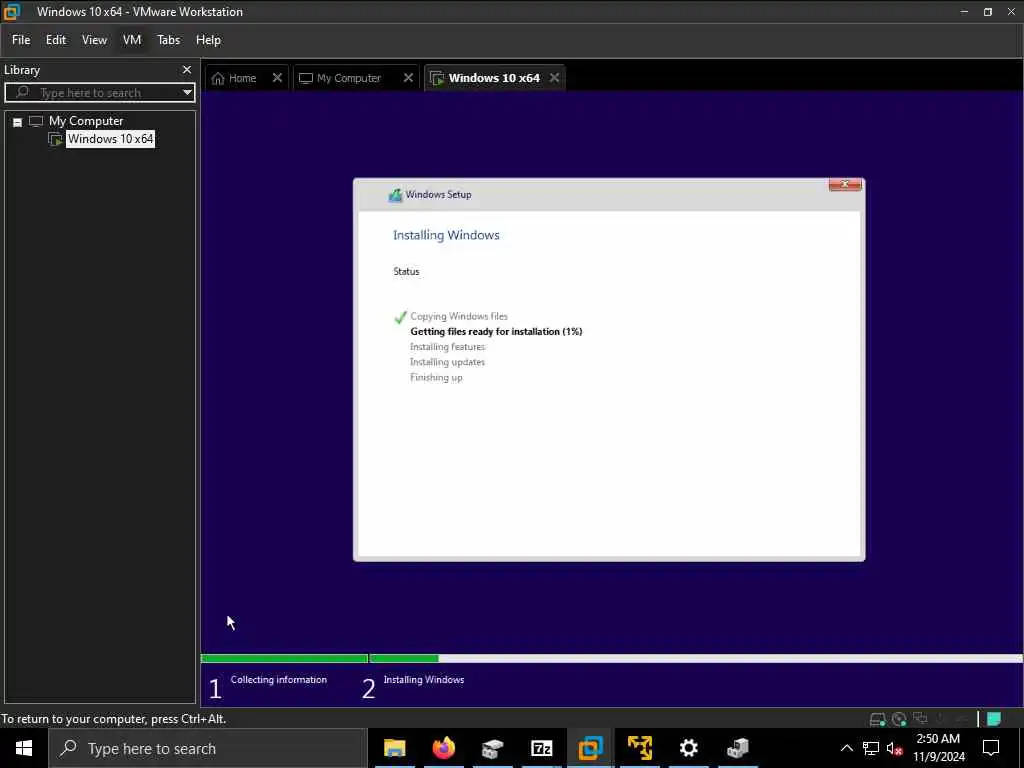Screen dimensions: 1024x768
Task: Click the network tray icon
Action: [x=870, y=748]
